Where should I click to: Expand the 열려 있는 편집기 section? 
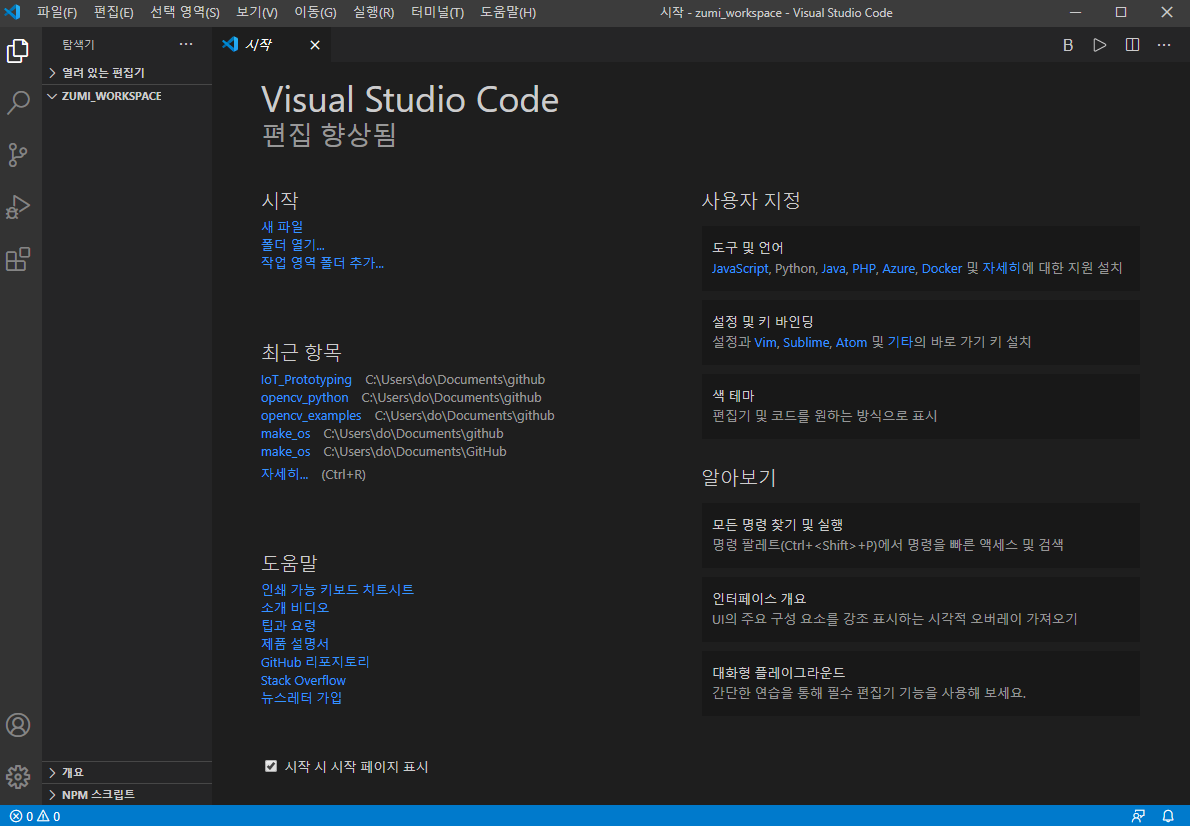point(127,73)
